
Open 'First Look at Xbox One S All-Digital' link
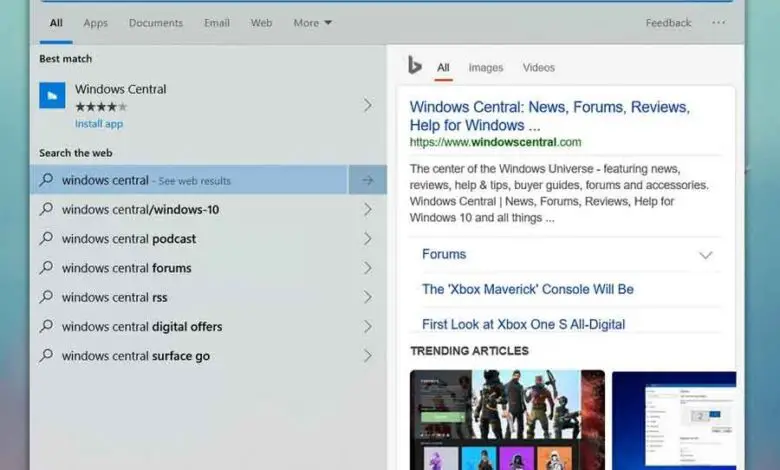coord(523,324)
